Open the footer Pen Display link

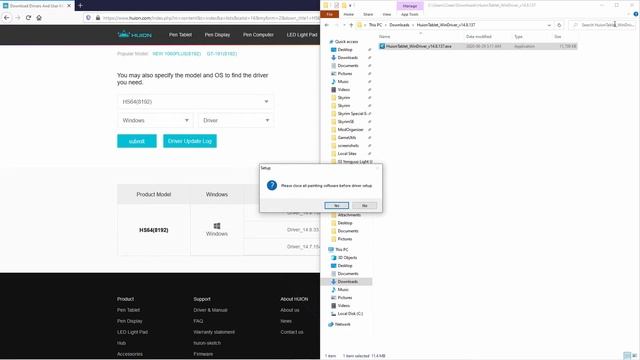[x=129, y=321]
